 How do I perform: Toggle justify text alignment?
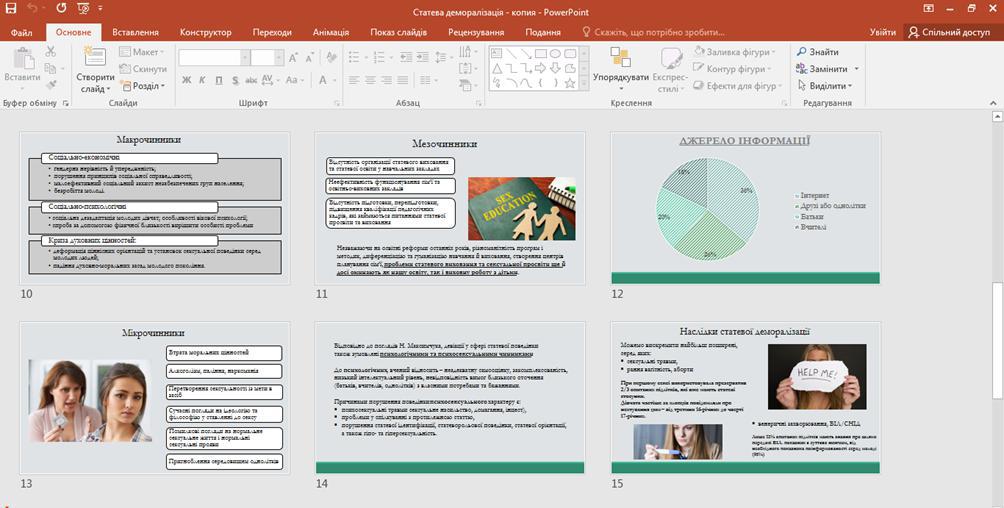pos(401,80)
